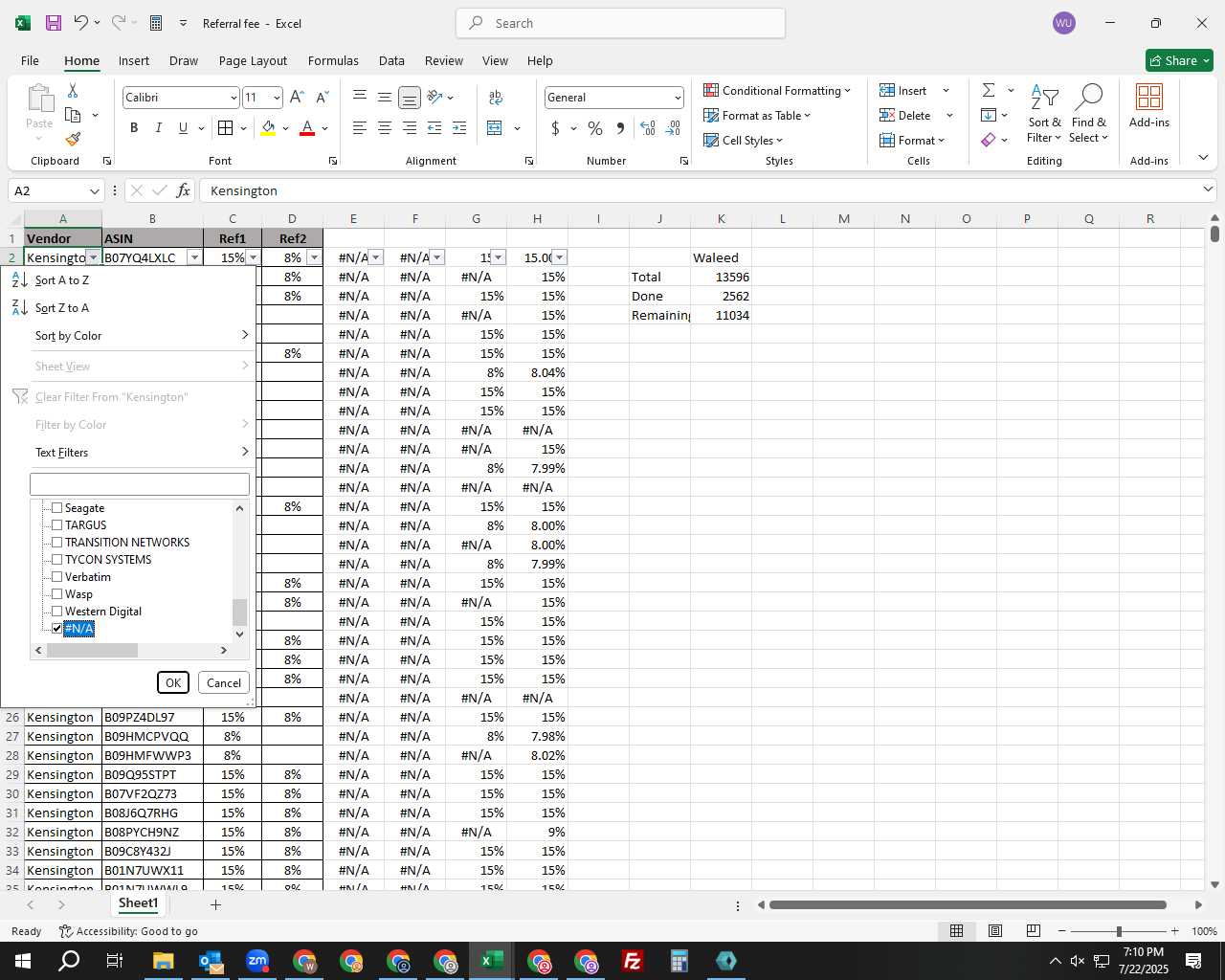Click the Percent Style icon
This screenshot has width=1225, height=980.
point(595,128)
